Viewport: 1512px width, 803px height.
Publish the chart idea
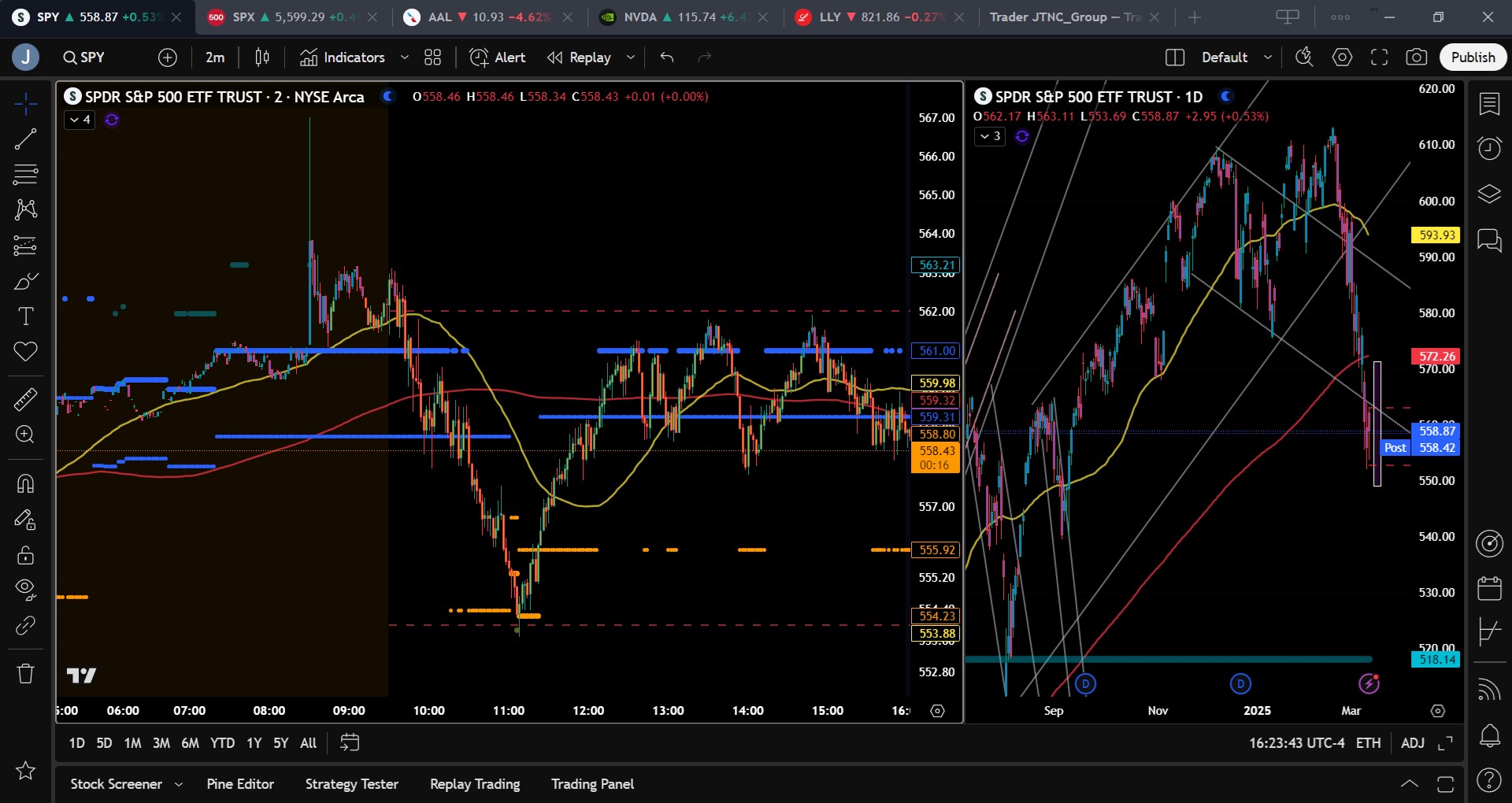pos(1473,57)
